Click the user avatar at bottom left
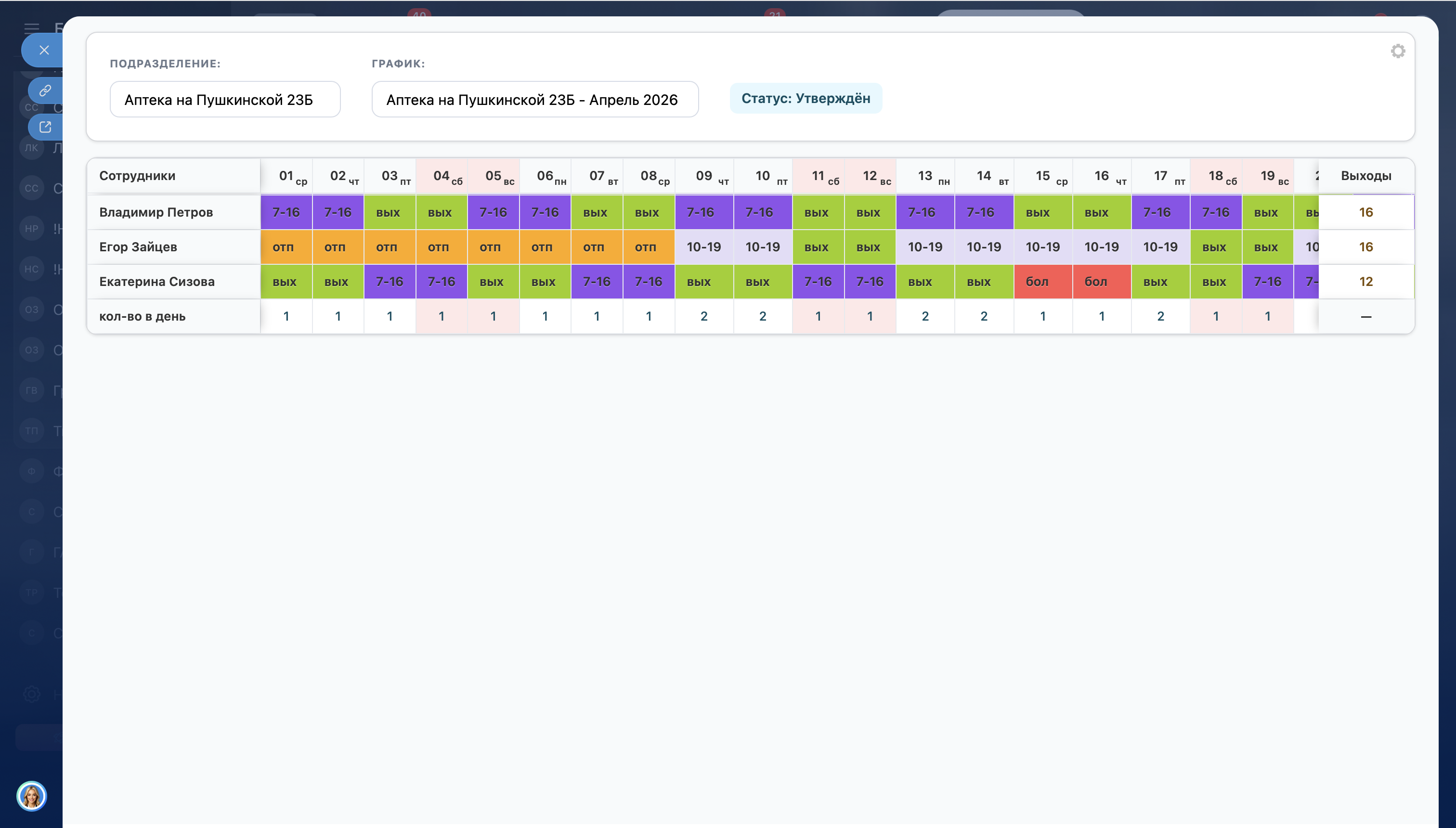 [31, 796]
